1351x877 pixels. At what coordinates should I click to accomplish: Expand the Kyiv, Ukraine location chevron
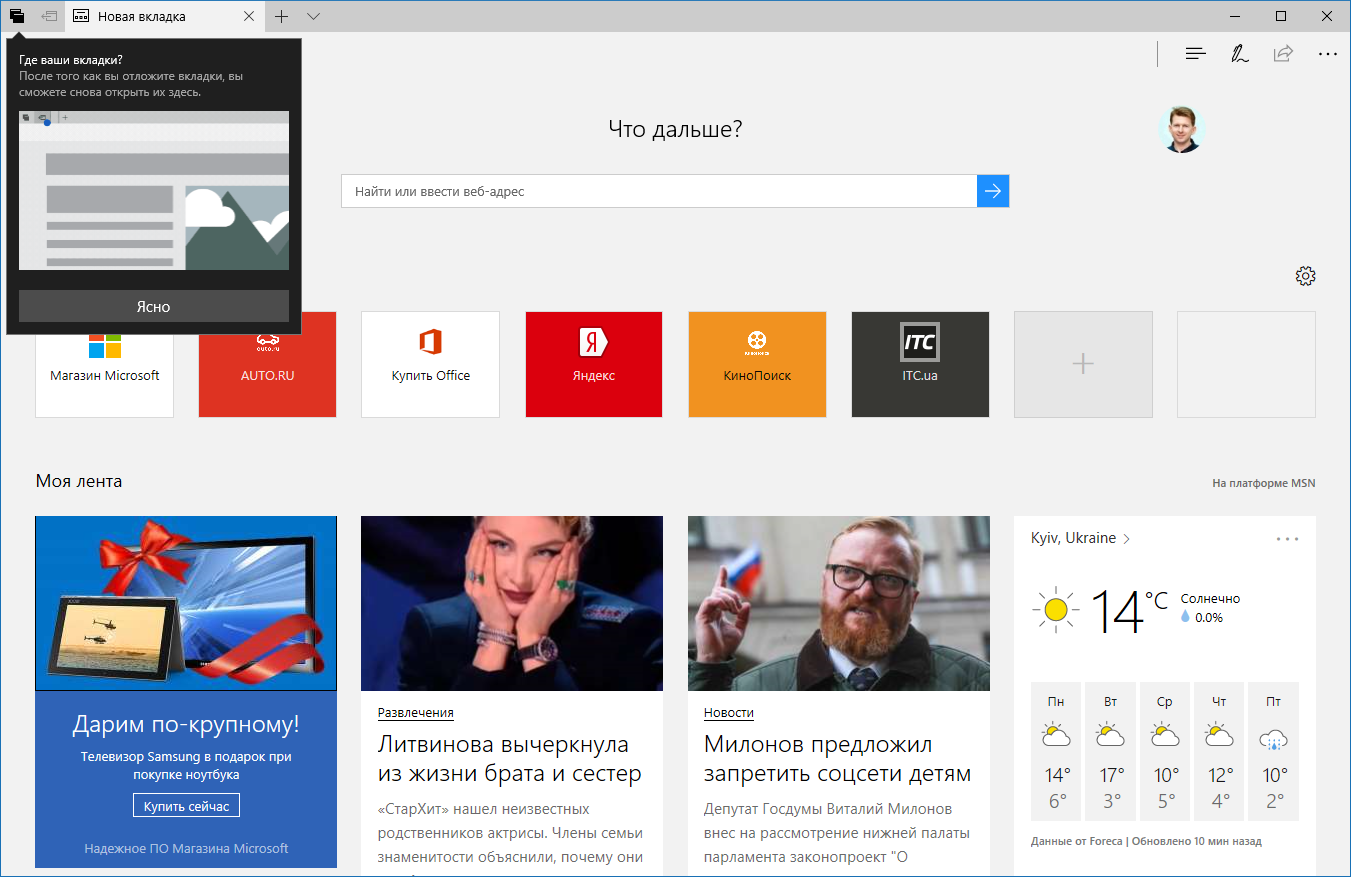tap(1127, 539)
